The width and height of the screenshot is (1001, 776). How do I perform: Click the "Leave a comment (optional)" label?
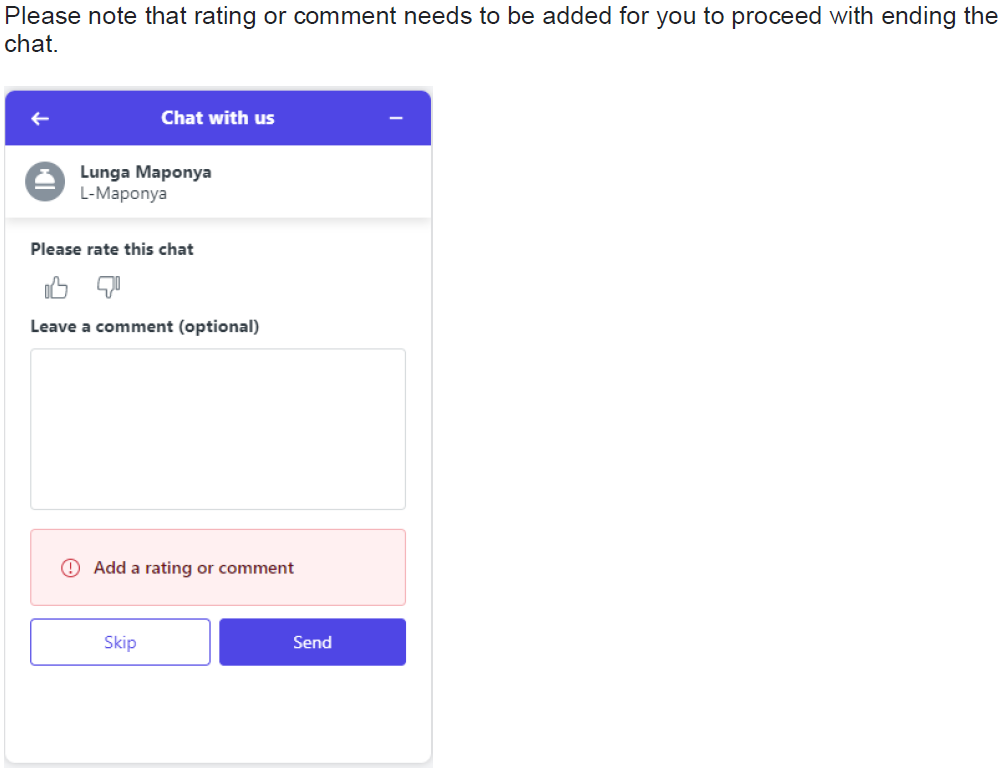145,327
